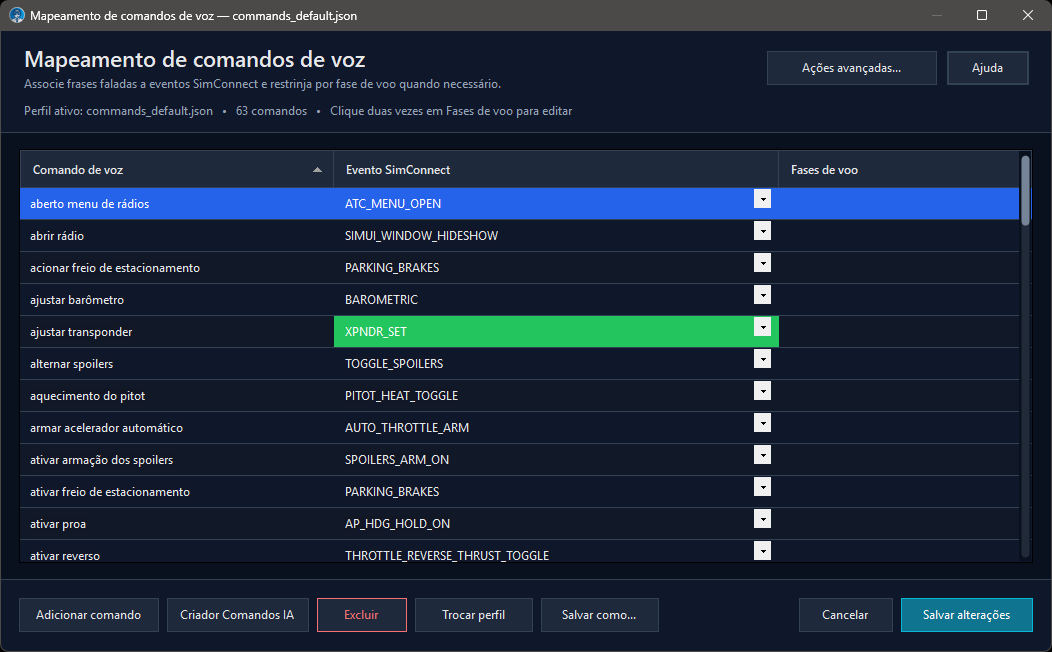Open dropdown for ATC_MENU_OPEN event
Screen dimensions: 1052x652
[762, 199]
